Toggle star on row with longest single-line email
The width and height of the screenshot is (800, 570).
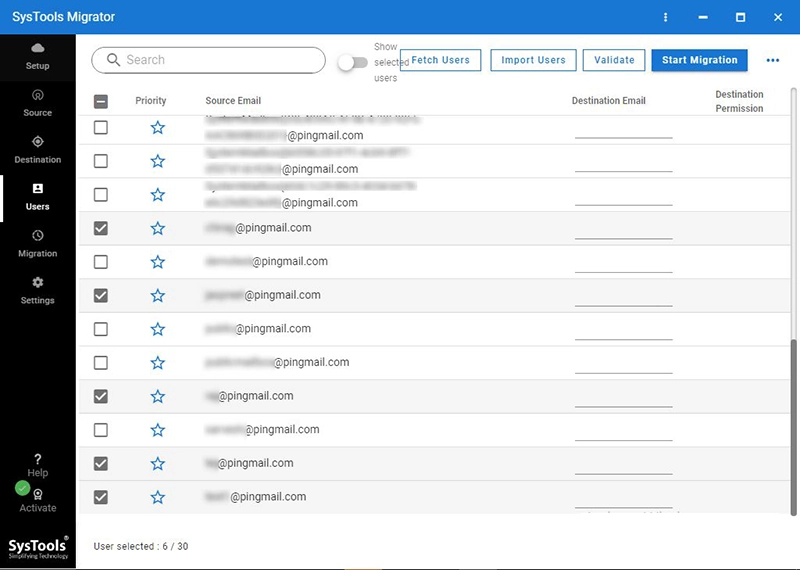coord(158,363)
